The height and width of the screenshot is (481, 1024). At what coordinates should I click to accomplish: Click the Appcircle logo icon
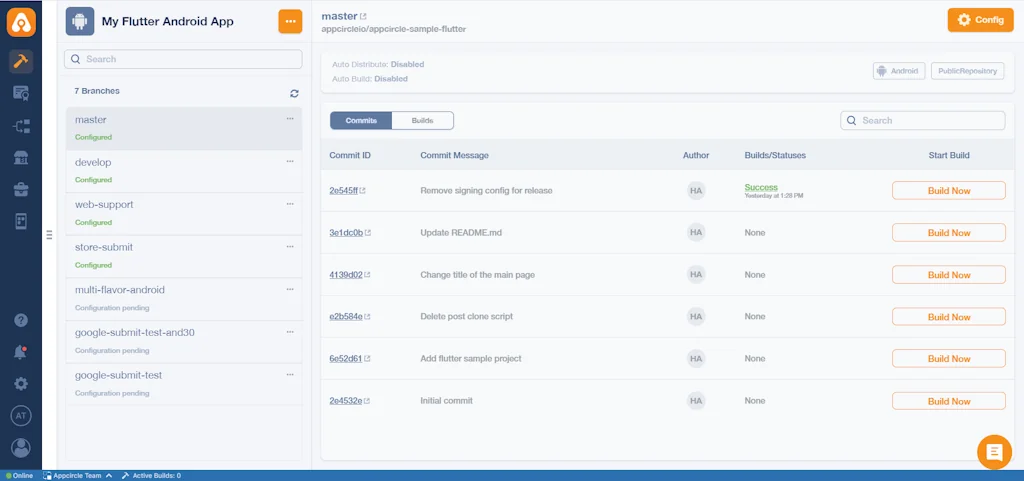[x=21, y=22]
